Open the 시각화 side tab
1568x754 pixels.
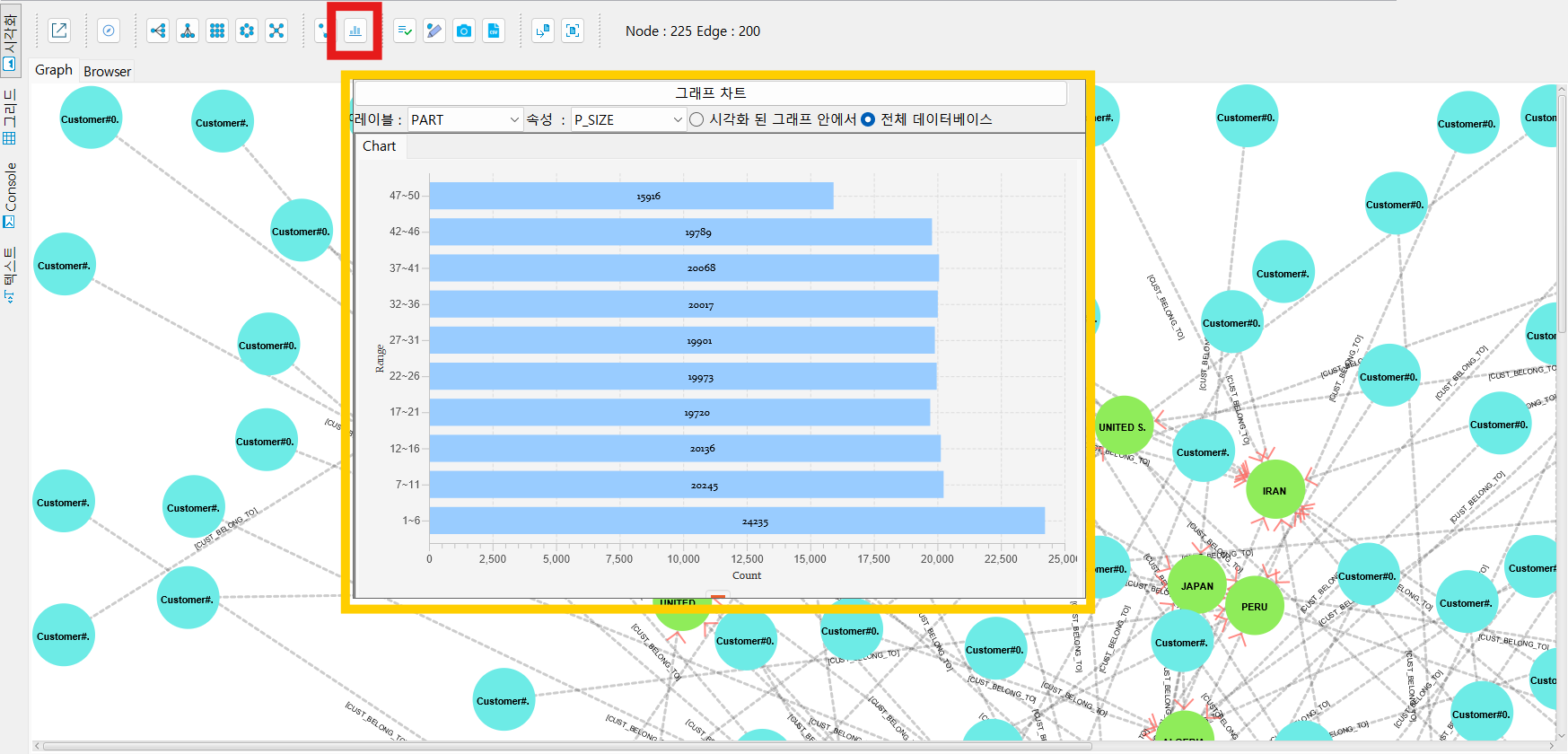coord(10,41)
